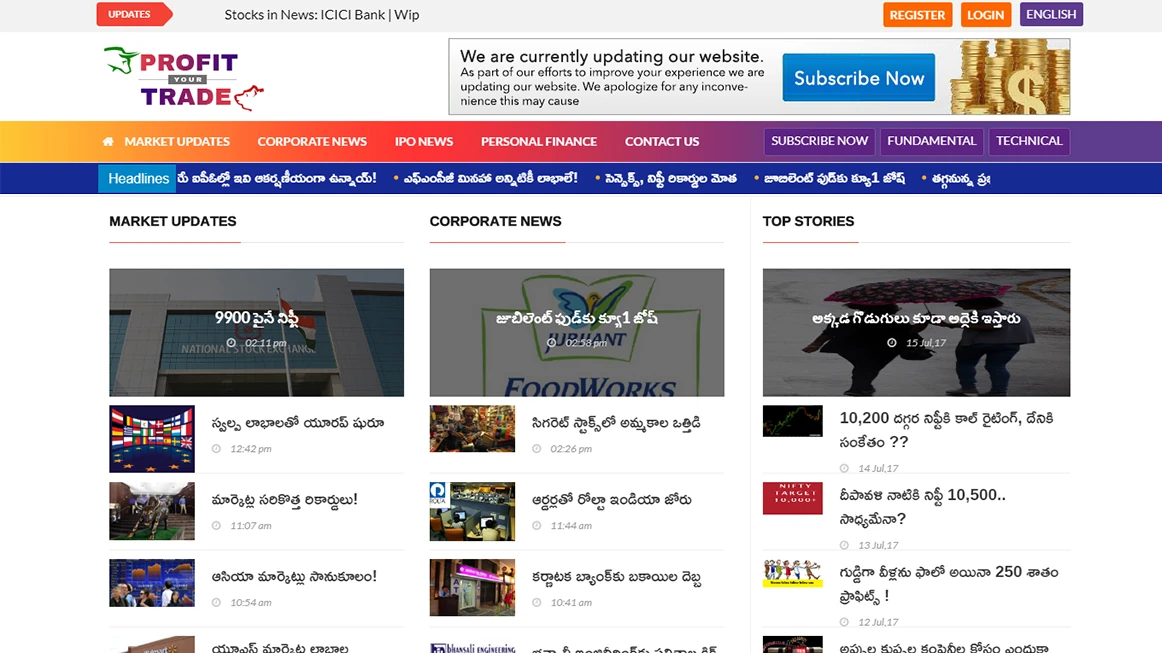This screenshot has width=1162, height=653.
Task: Open the bull statue article thumbnail
Action: click(x=152, y=511)
